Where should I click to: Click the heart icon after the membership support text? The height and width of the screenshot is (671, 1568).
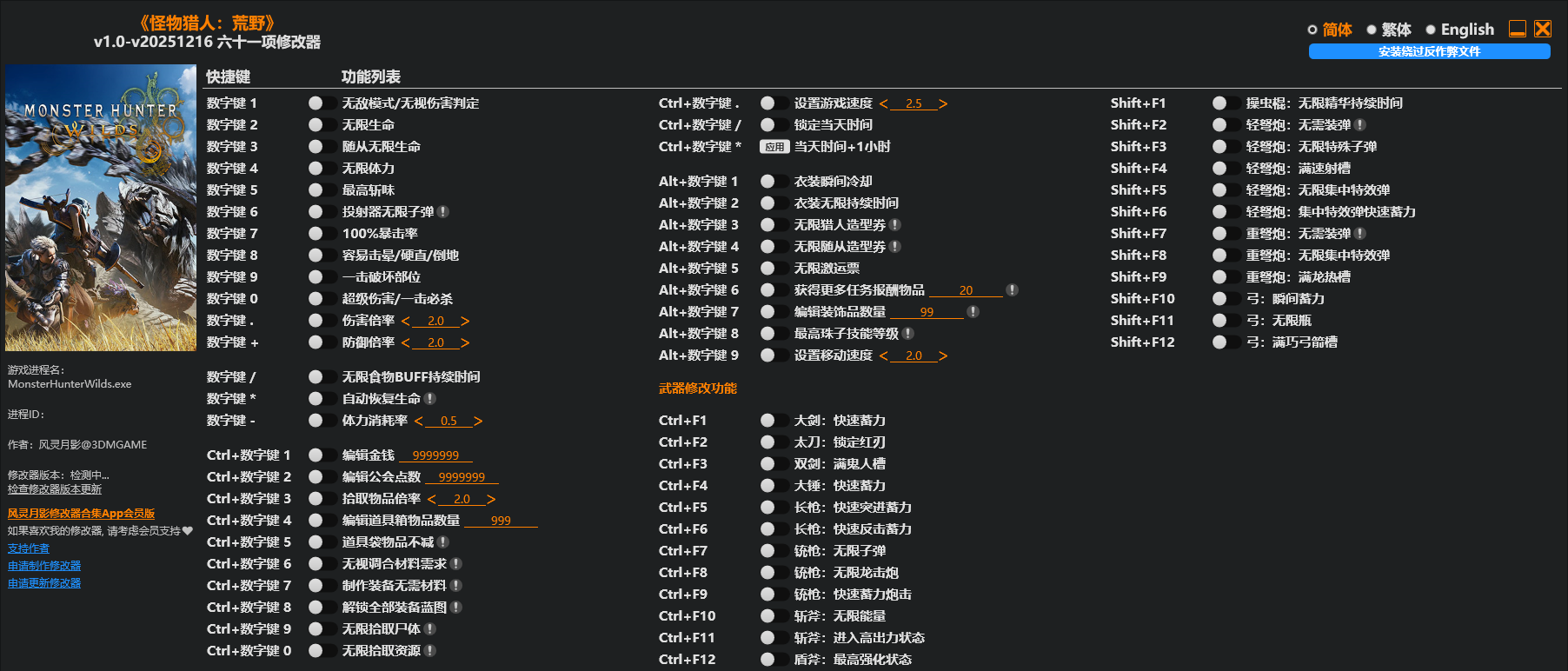coord(188,531)
